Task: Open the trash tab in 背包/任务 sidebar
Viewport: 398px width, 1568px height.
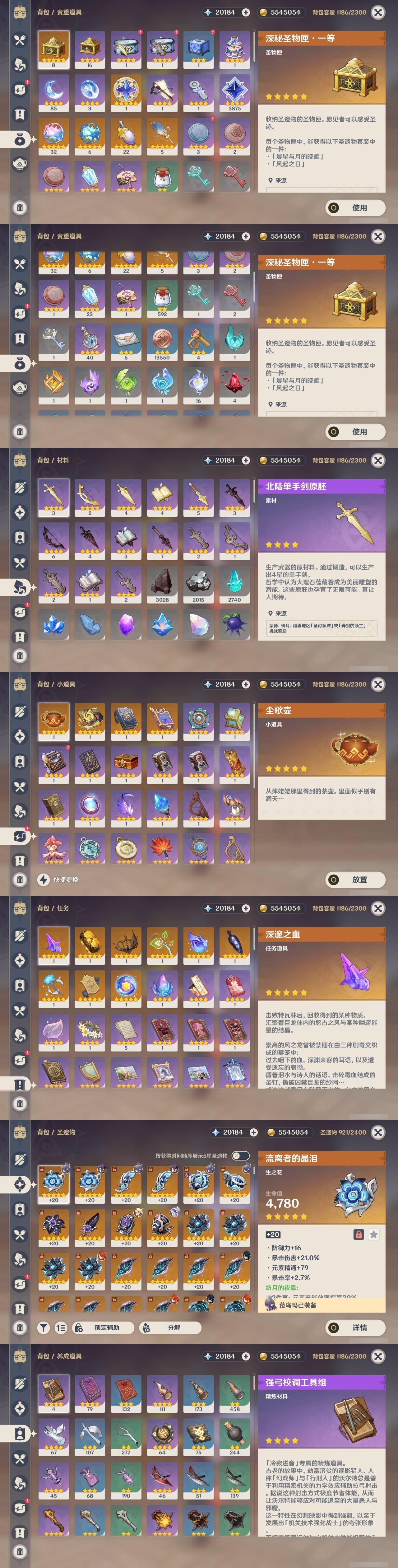Action: 20,1104
